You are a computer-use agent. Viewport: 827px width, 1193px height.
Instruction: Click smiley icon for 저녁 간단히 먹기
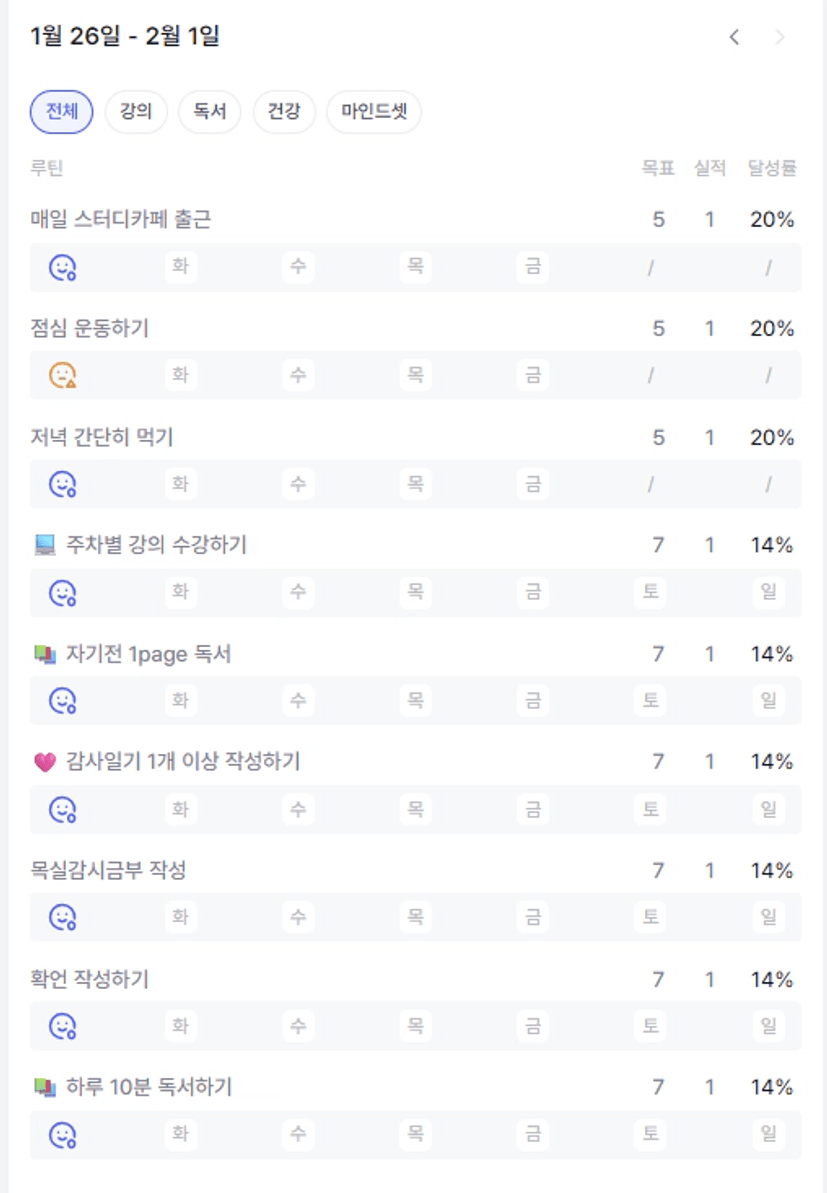[63, 484]
